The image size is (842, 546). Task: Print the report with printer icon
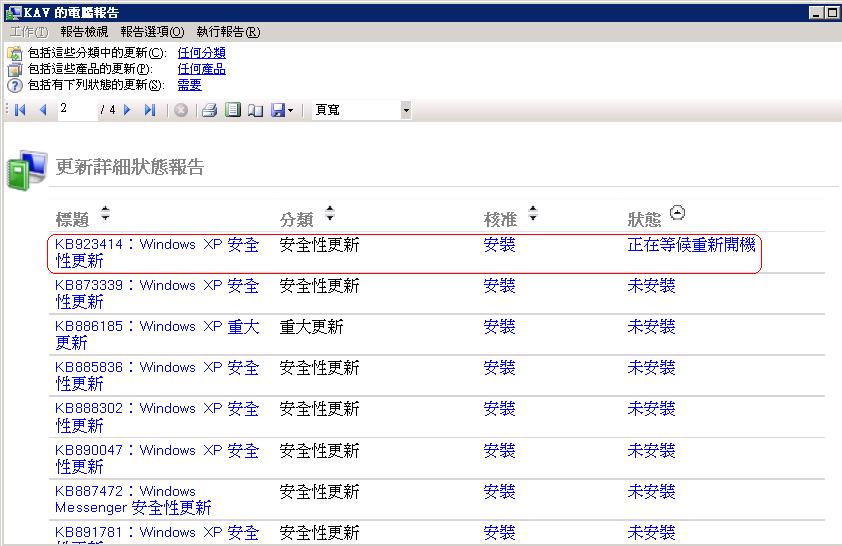click(x=209, y=111)
